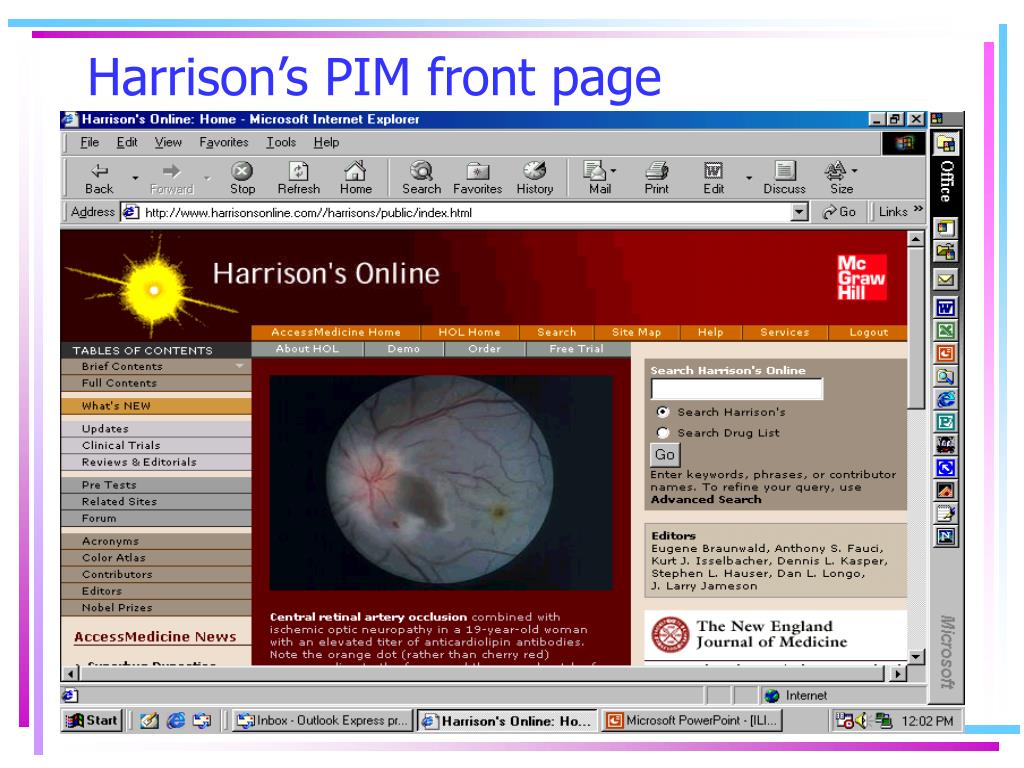
Task: Open Search pane from toolbar
Action: pyautogui.click(x=421, y=178)
